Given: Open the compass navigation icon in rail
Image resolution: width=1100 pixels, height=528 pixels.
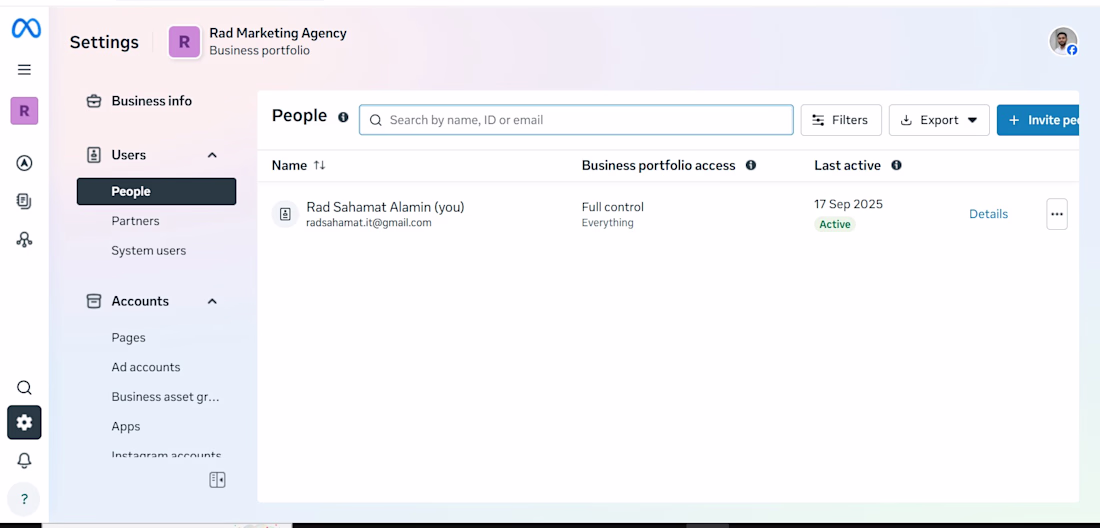Looking at the screenshot, I should (25, 163).
